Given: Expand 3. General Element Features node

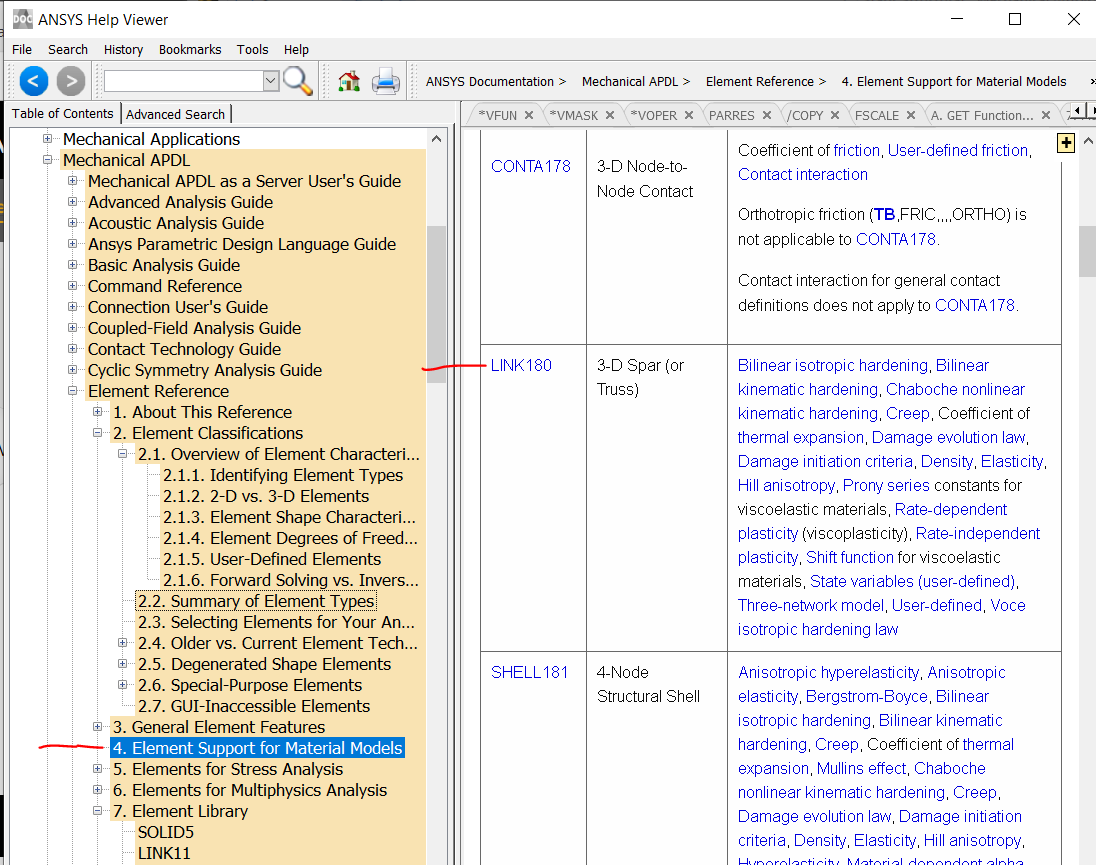Looking at the screenshot, I should tap(97, 727).
